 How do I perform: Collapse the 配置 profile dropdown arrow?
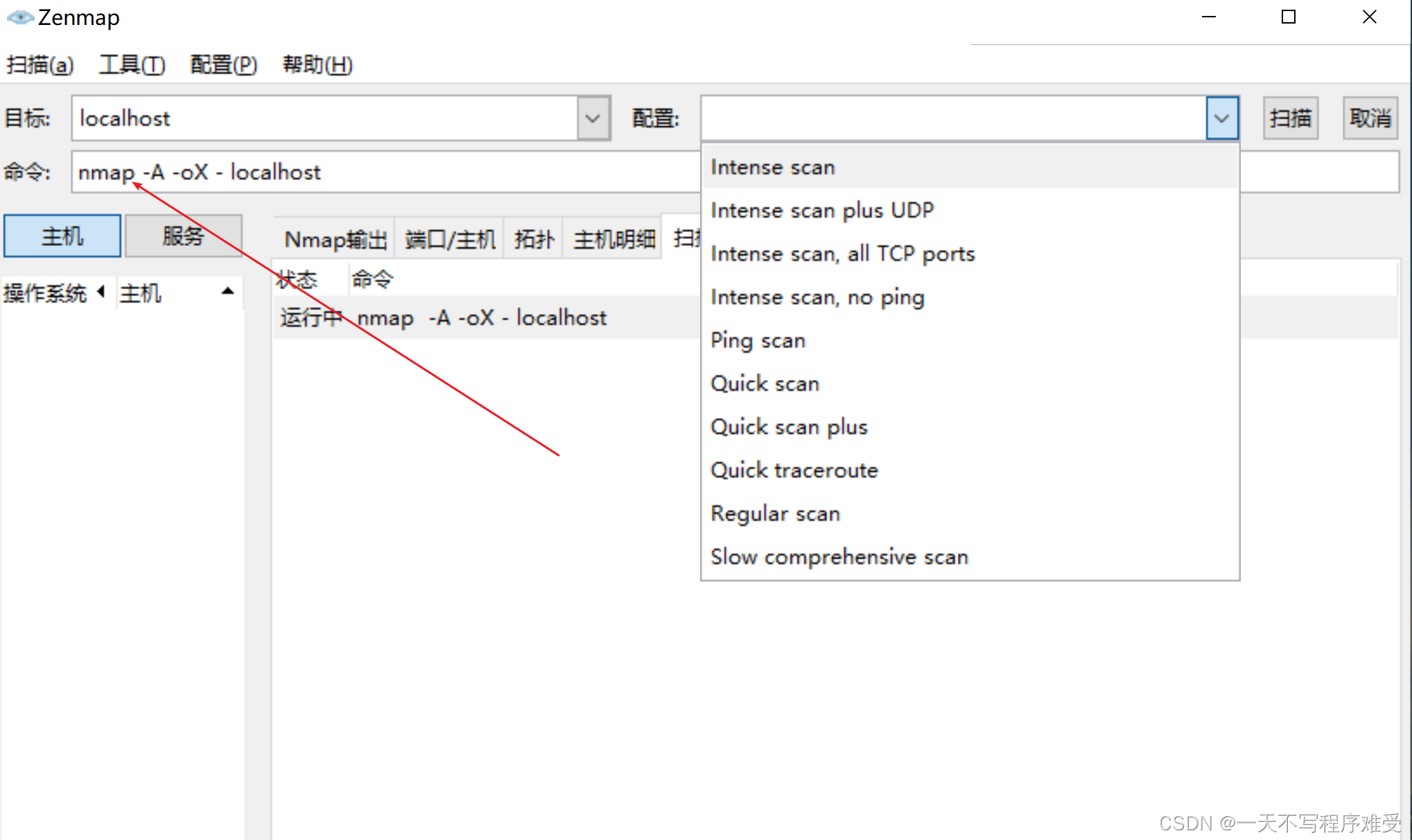point(1221,119)
